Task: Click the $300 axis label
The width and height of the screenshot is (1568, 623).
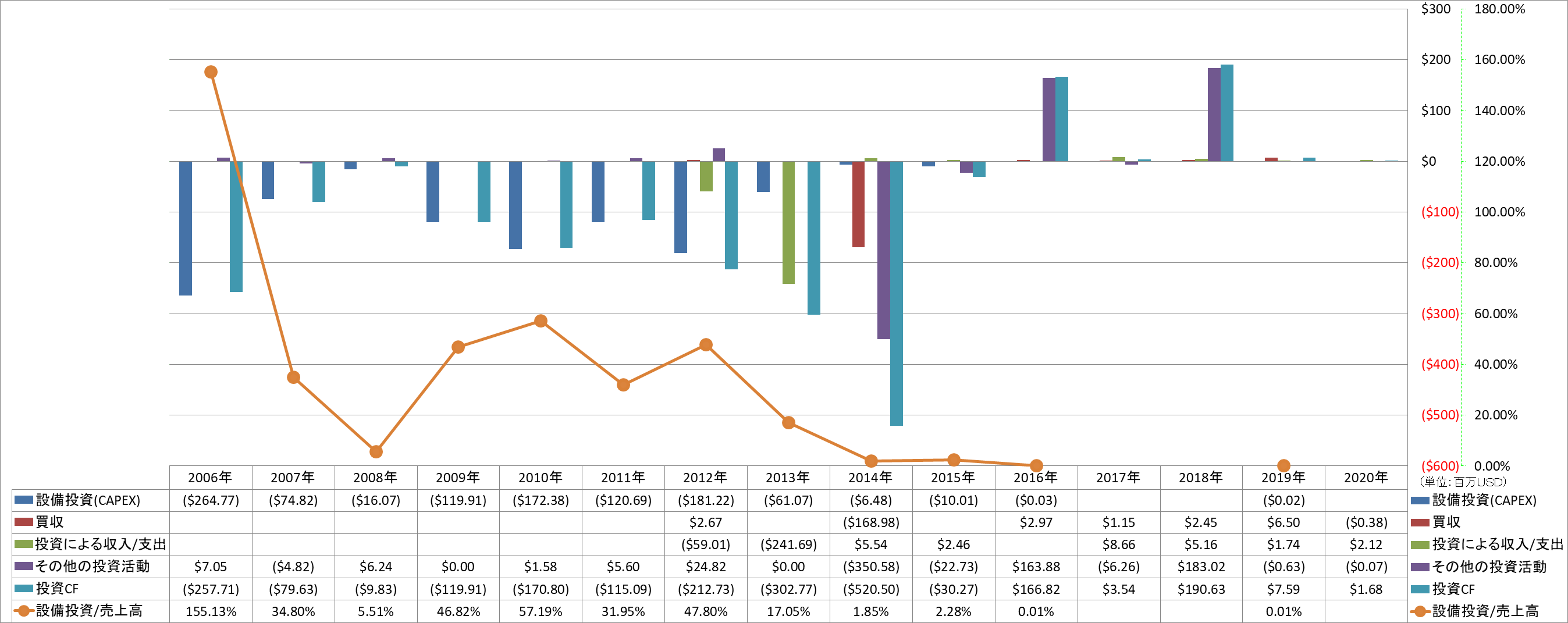Action: pyautogui.click(x=1435, y=9)
